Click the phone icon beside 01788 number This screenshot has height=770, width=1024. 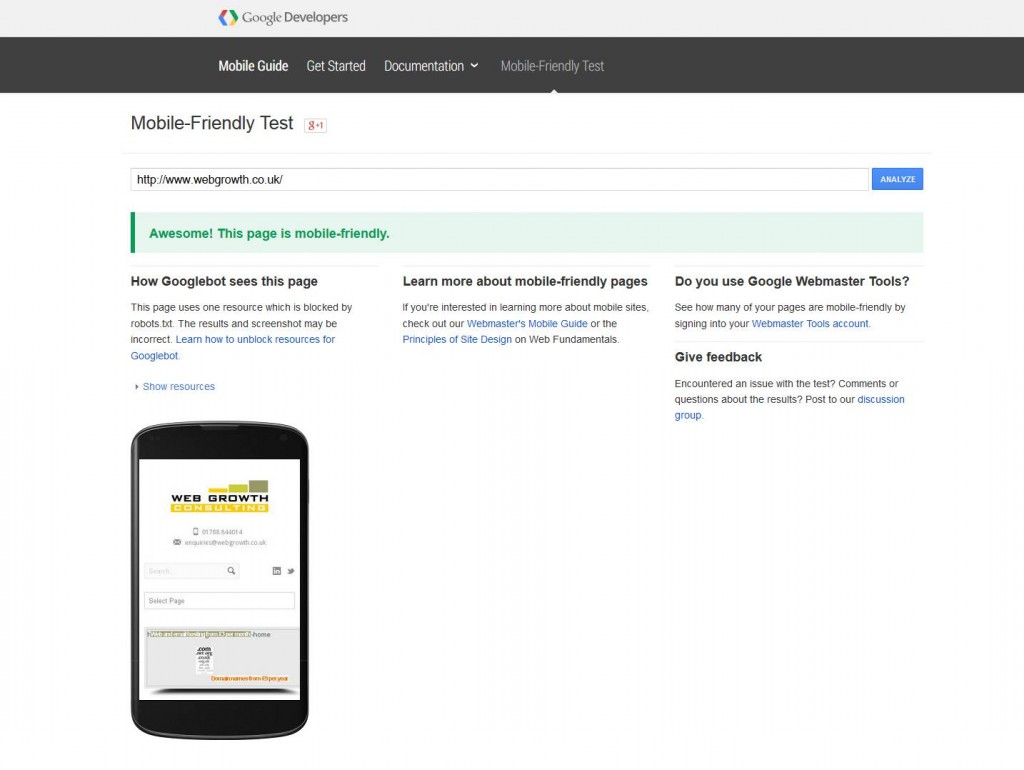[x=195, y=532]
